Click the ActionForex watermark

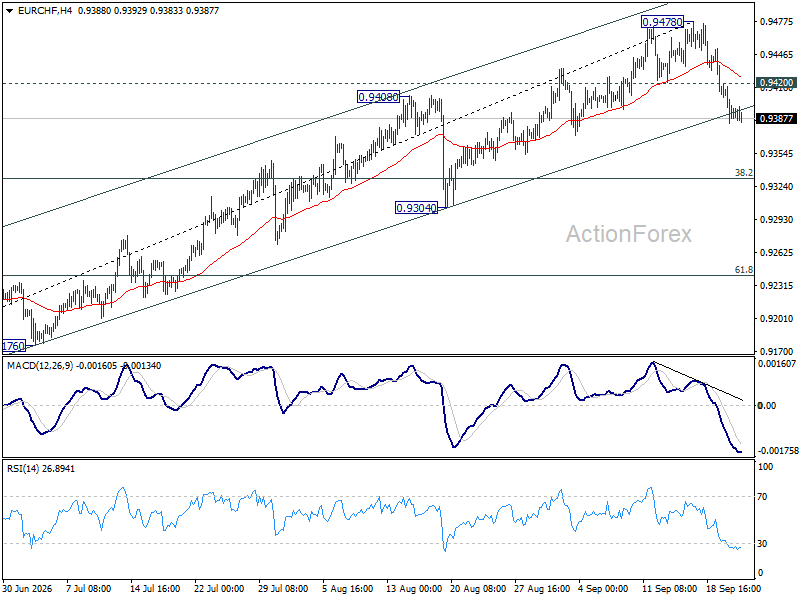629,234
